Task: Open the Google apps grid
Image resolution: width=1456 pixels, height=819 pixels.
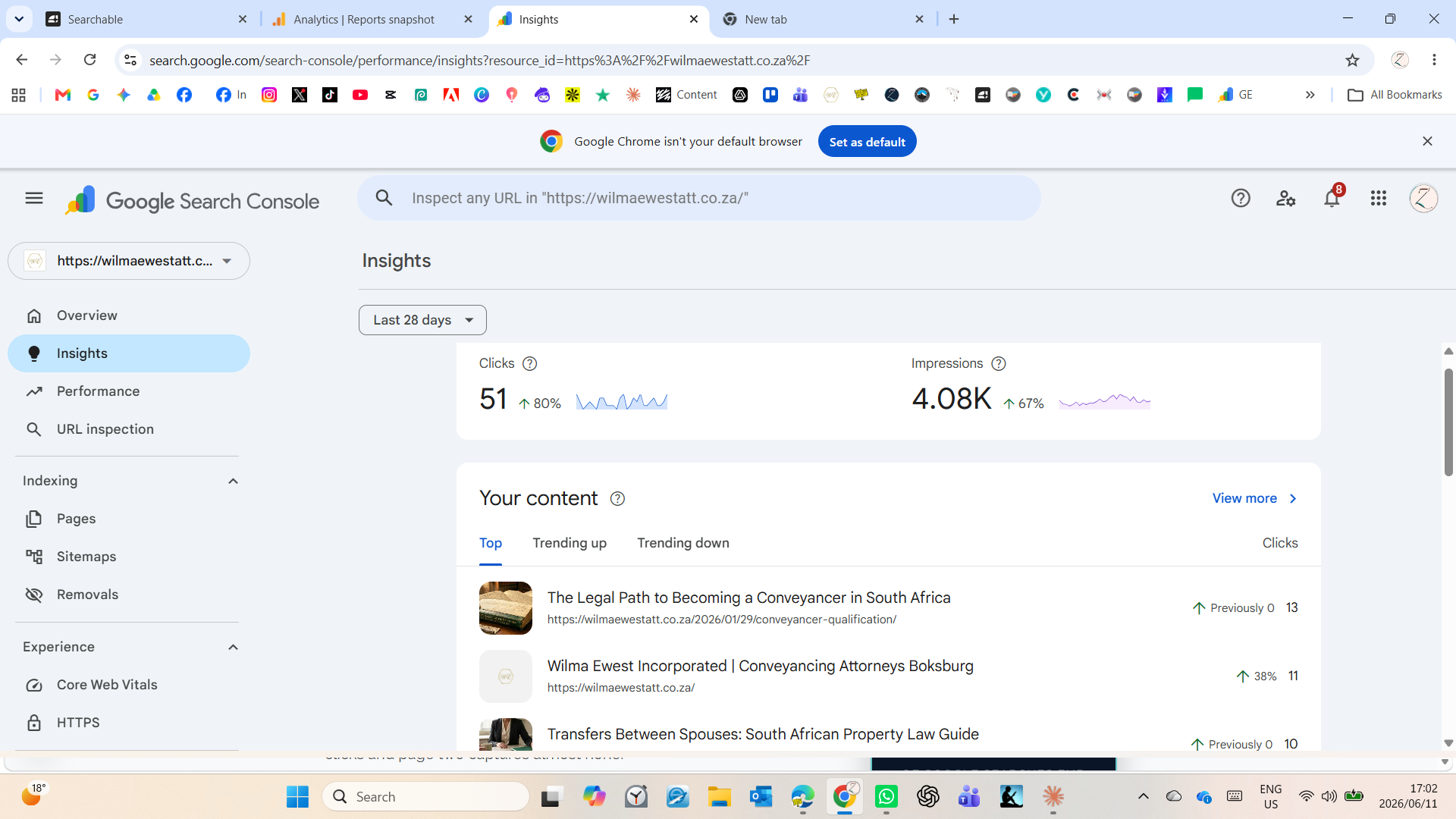Action: pos(1379,198)
